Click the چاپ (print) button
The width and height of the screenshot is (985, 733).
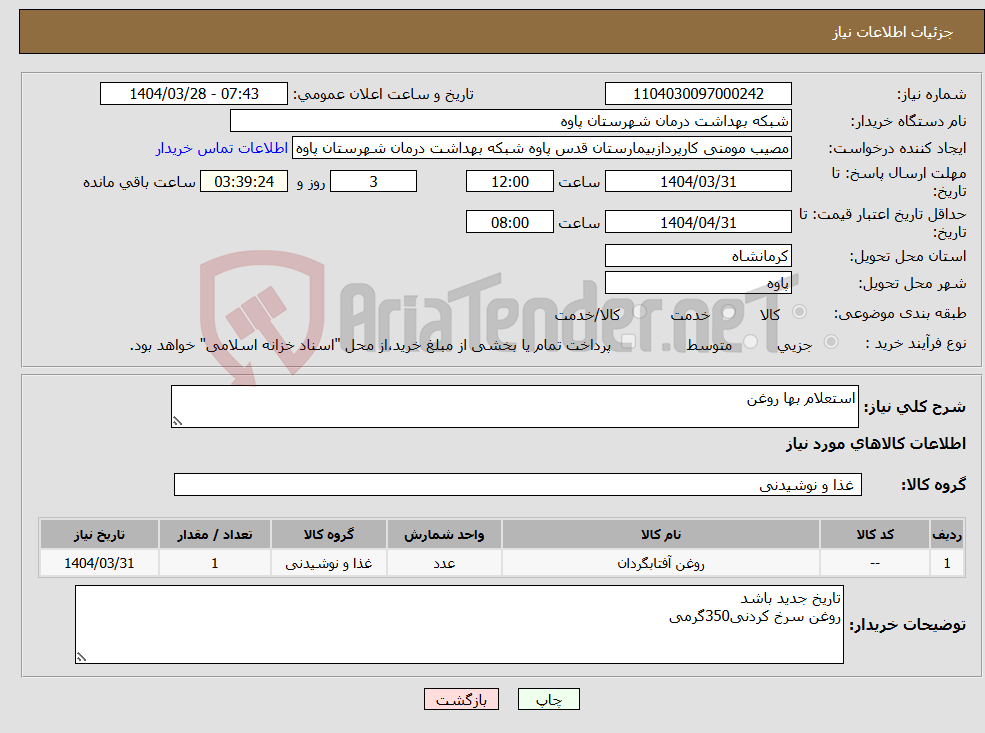point(548,699)
